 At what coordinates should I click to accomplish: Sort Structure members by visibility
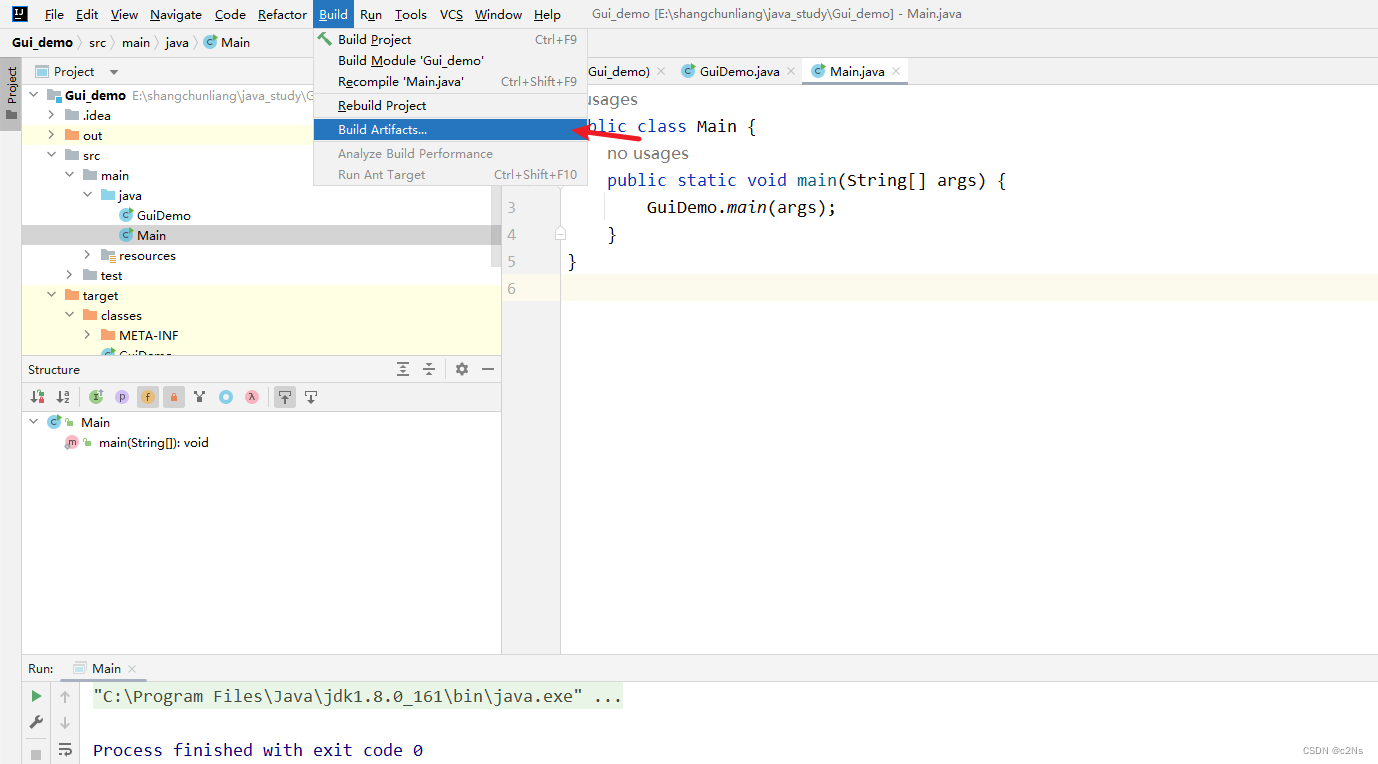38,397
